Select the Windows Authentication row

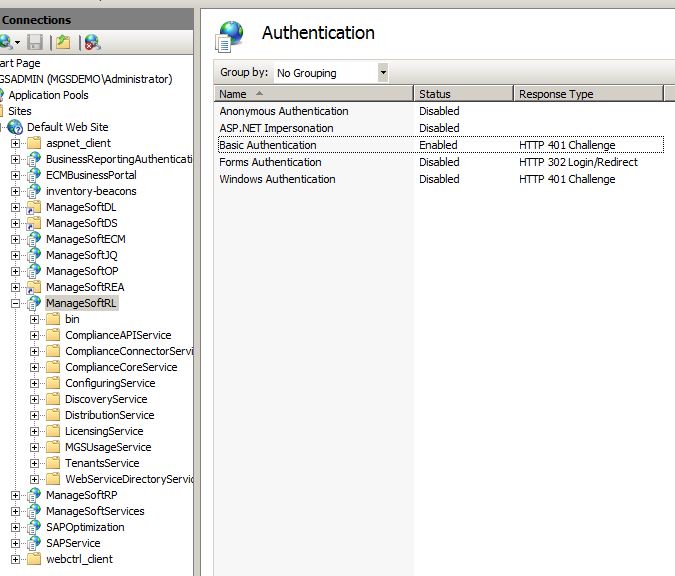(441, 179)
